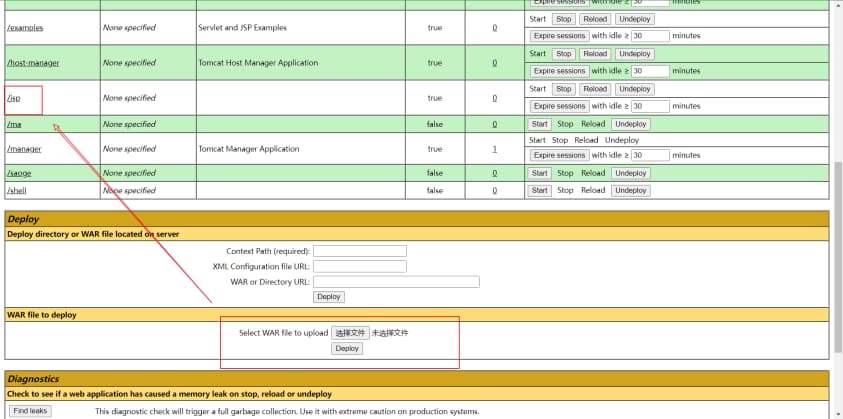Undeploy the /shell application
Image resolution: width=843 pixels, height=419 pixels.
[631, 190]
